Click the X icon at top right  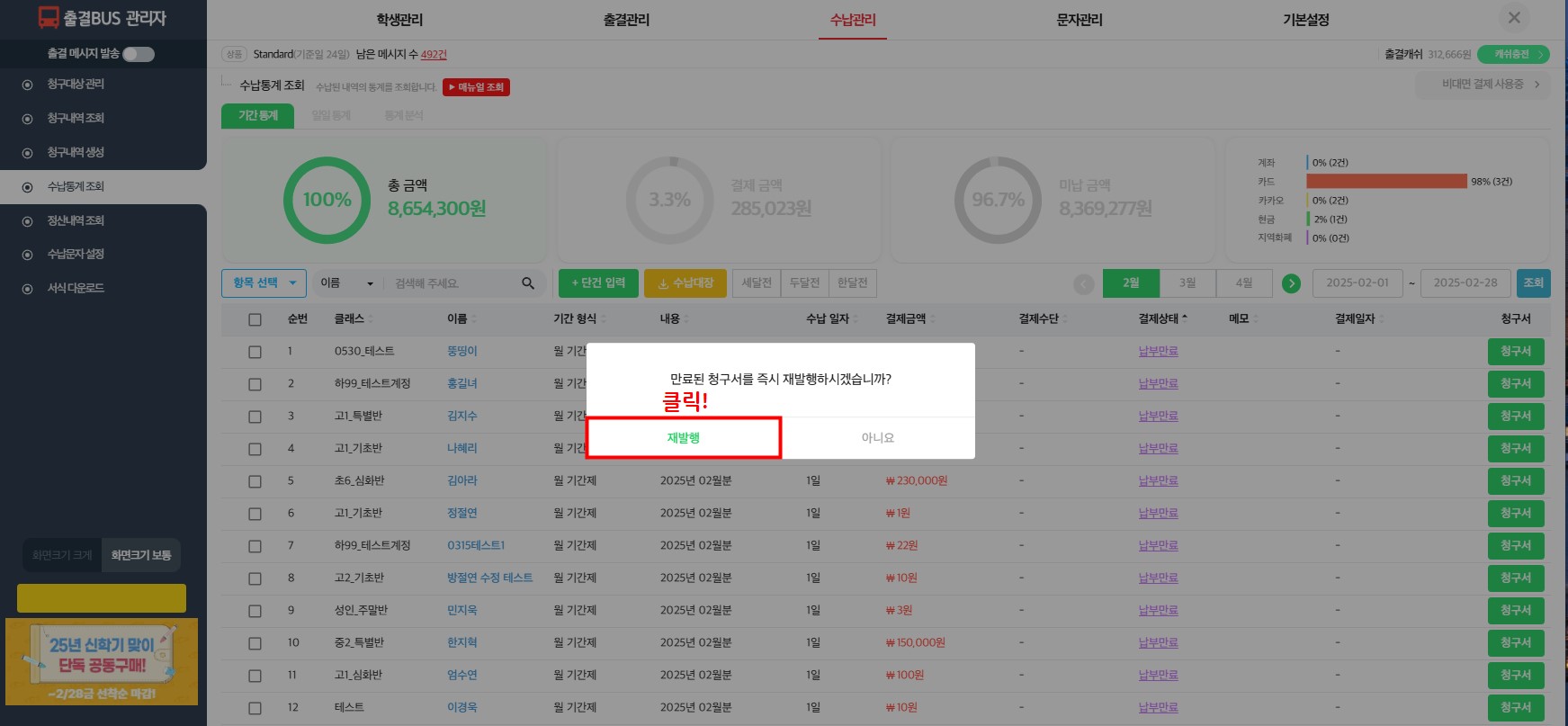click(x=1514, y=18)
